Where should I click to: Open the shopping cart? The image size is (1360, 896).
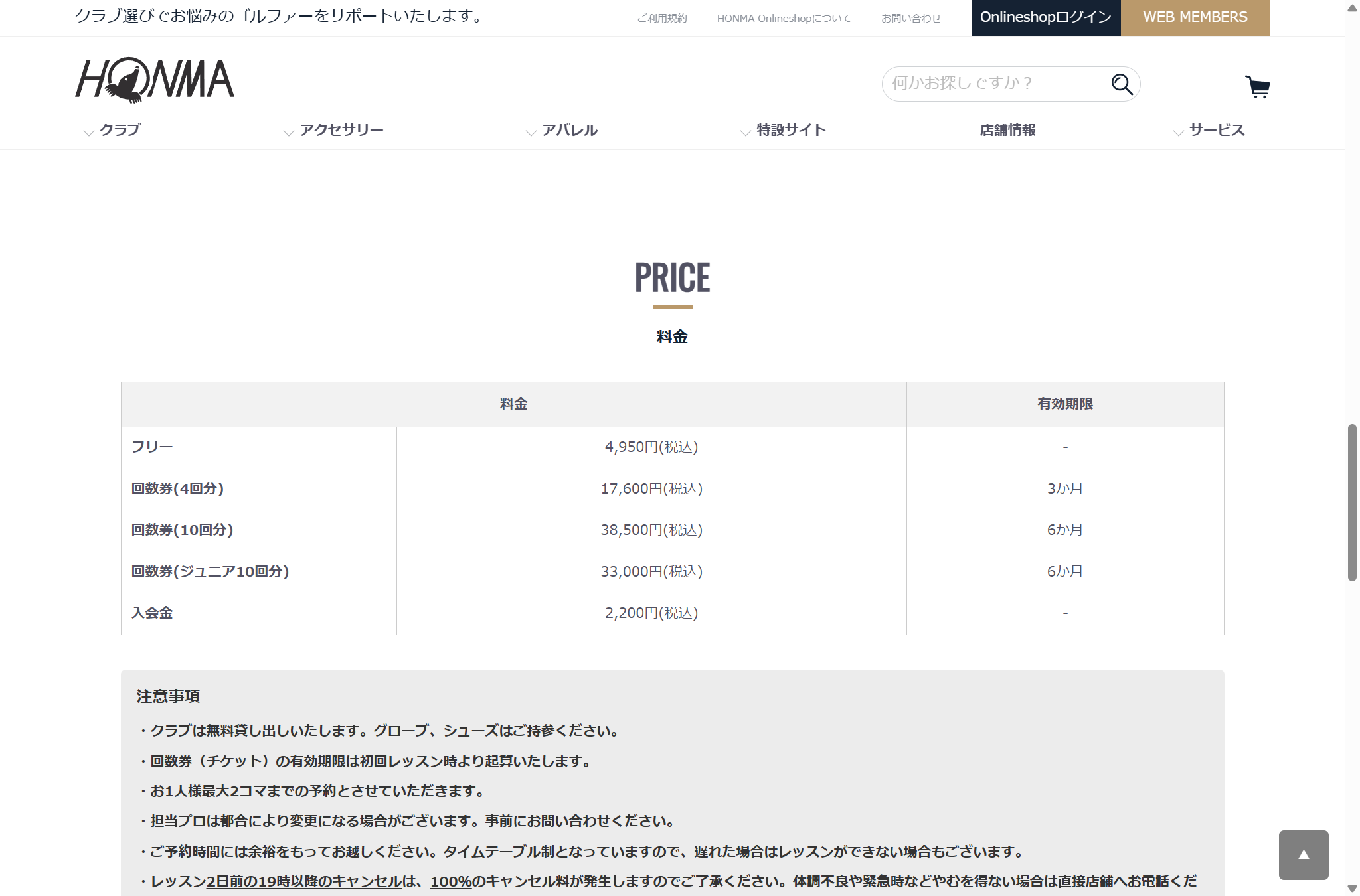pos(1257,86)
